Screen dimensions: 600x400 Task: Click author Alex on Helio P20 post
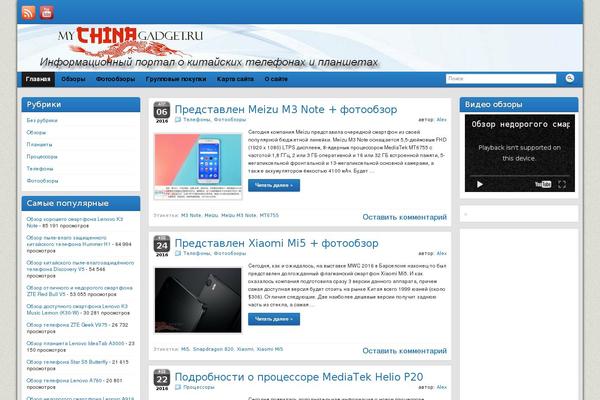(442, 387)
